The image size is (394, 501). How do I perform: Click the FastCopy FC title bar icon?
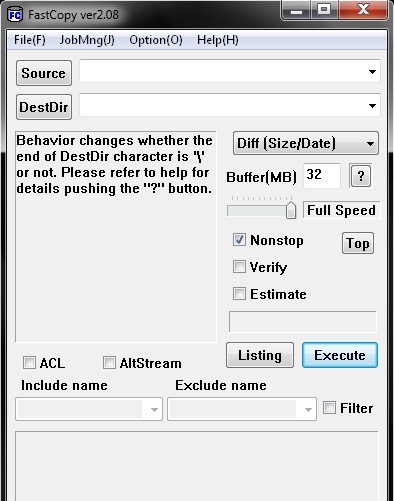[15, 15]
